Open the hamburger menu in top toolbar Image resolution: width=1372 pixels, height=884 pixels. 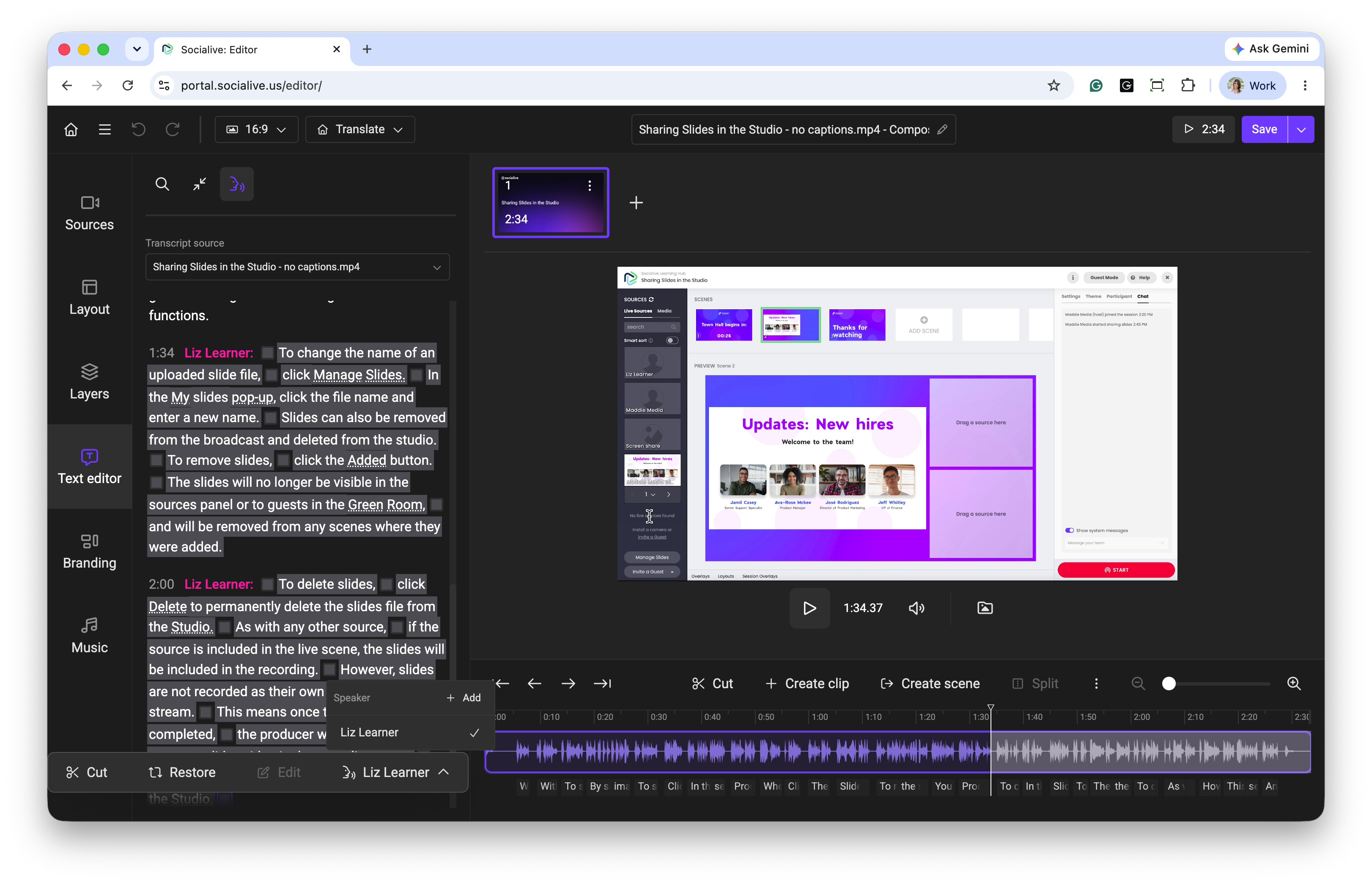pyautogui.click(x=104, y=130)
